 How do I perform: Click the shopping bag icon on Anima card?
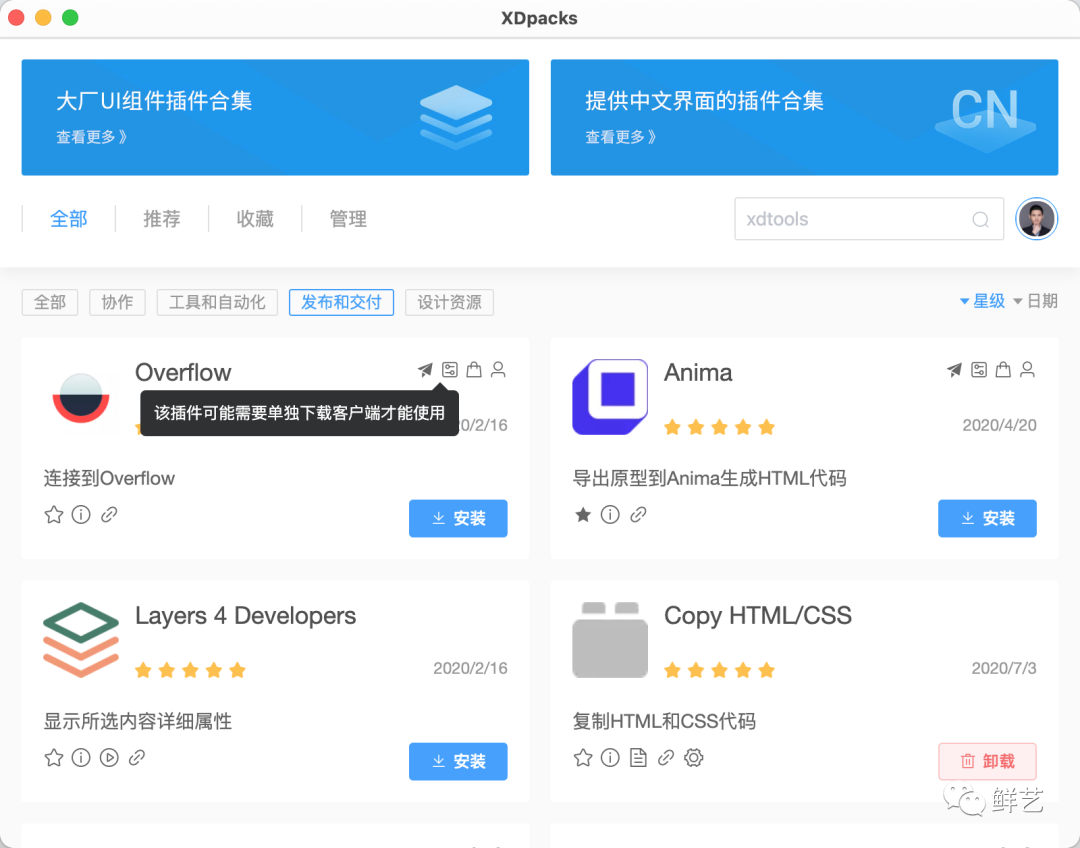point(1003,370)
